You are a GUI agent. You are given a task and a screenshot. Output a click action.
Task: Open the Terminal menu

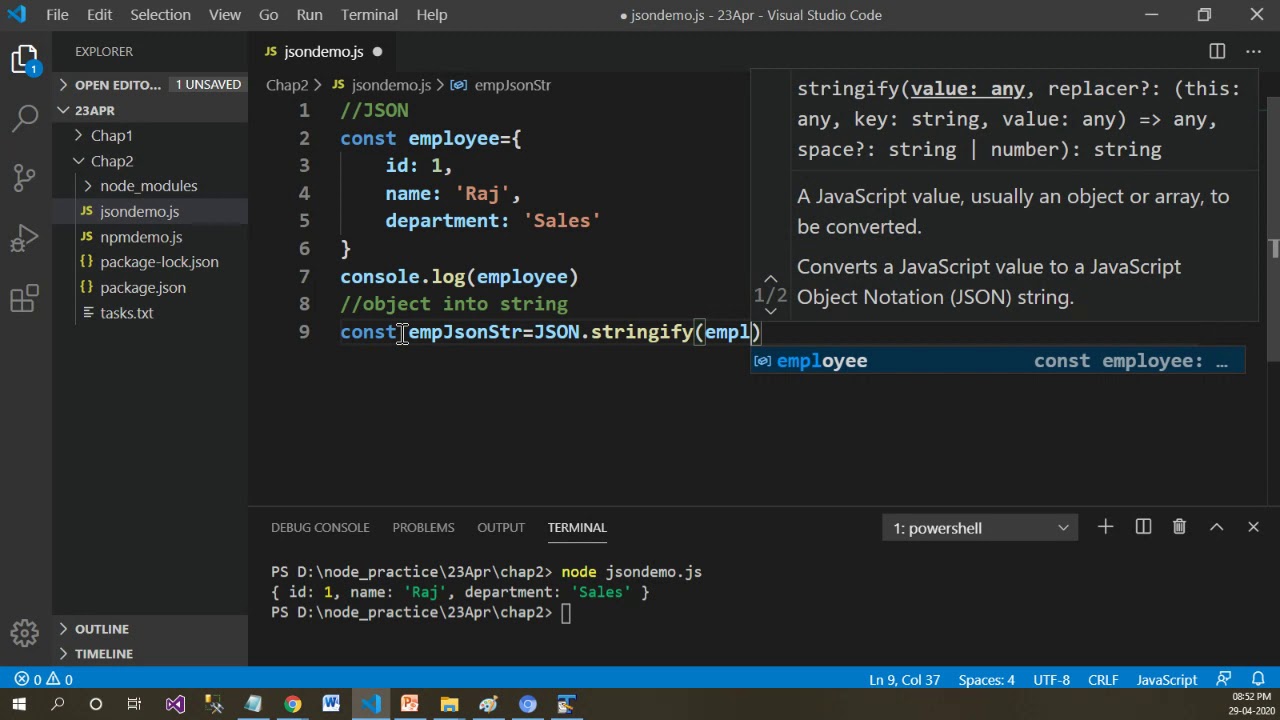pos(369,15)
